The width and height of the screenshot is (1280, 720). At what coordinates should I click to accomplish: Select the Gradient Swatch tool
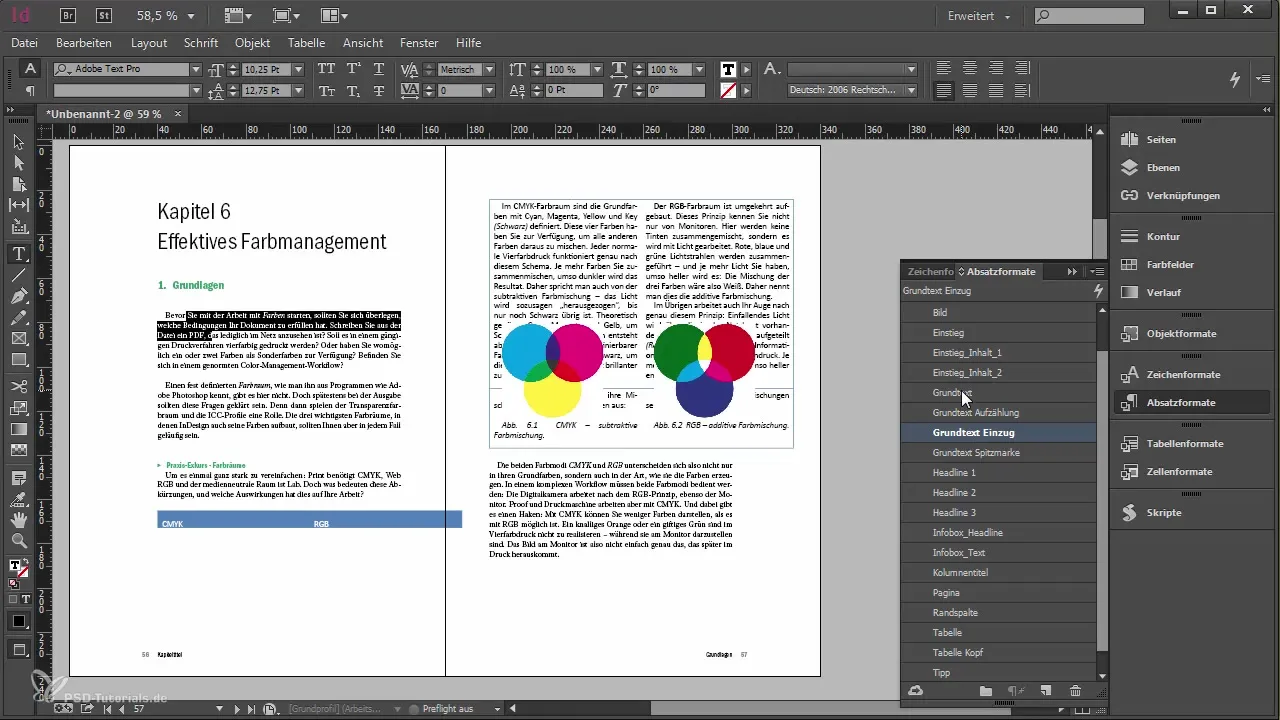point(18,429)
